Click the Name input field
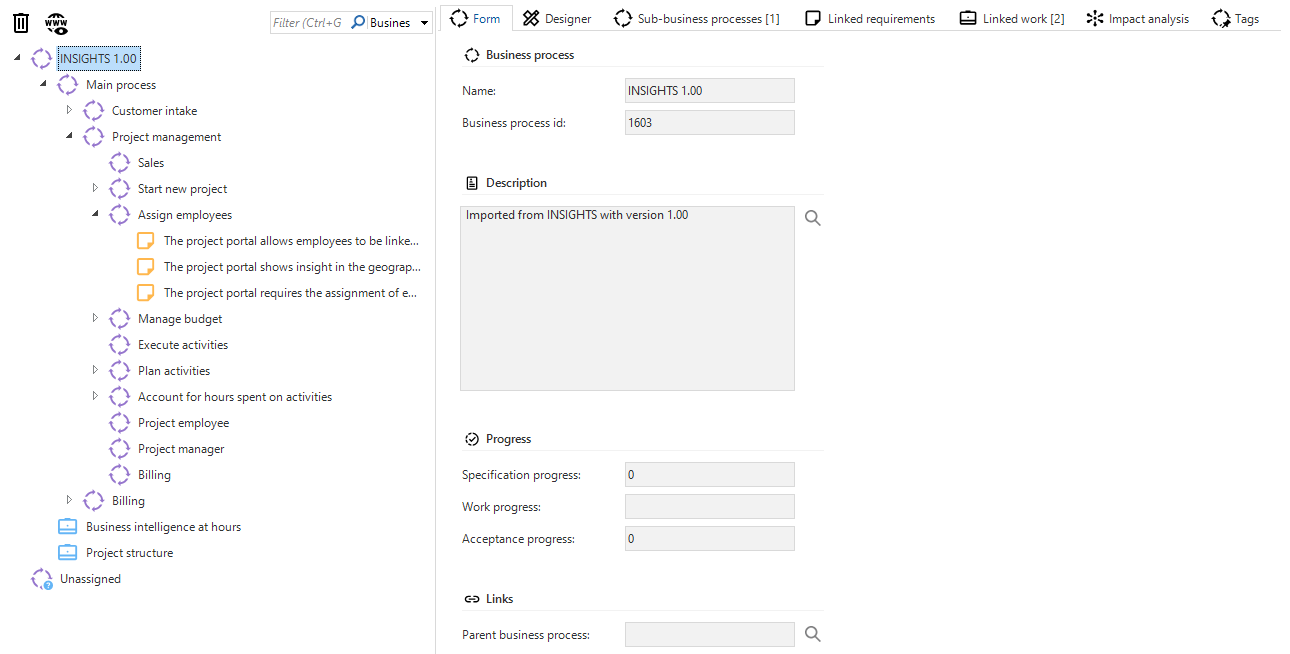The image size is (1290, 654). pyautogui.click(x=709, y=91)
